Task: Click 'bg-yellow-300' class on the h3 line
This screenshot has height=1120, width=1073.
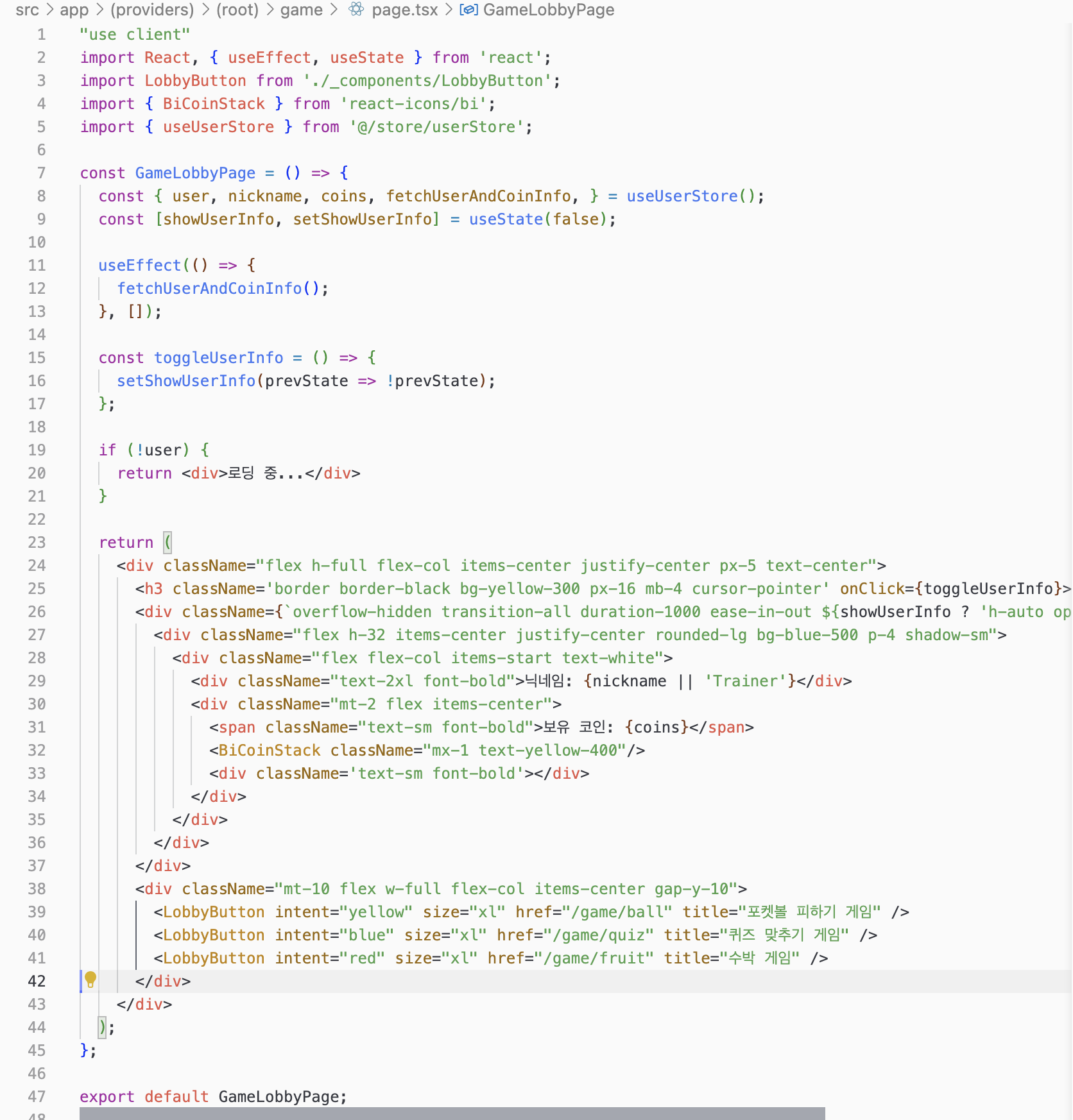Action: point(520,589)
